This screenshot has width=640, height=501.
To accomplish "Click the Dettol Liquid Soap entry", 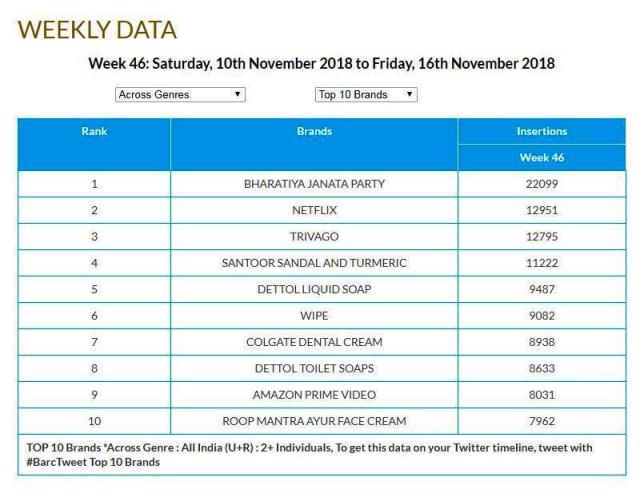I will pyautogui.click(x=314, y=289).
